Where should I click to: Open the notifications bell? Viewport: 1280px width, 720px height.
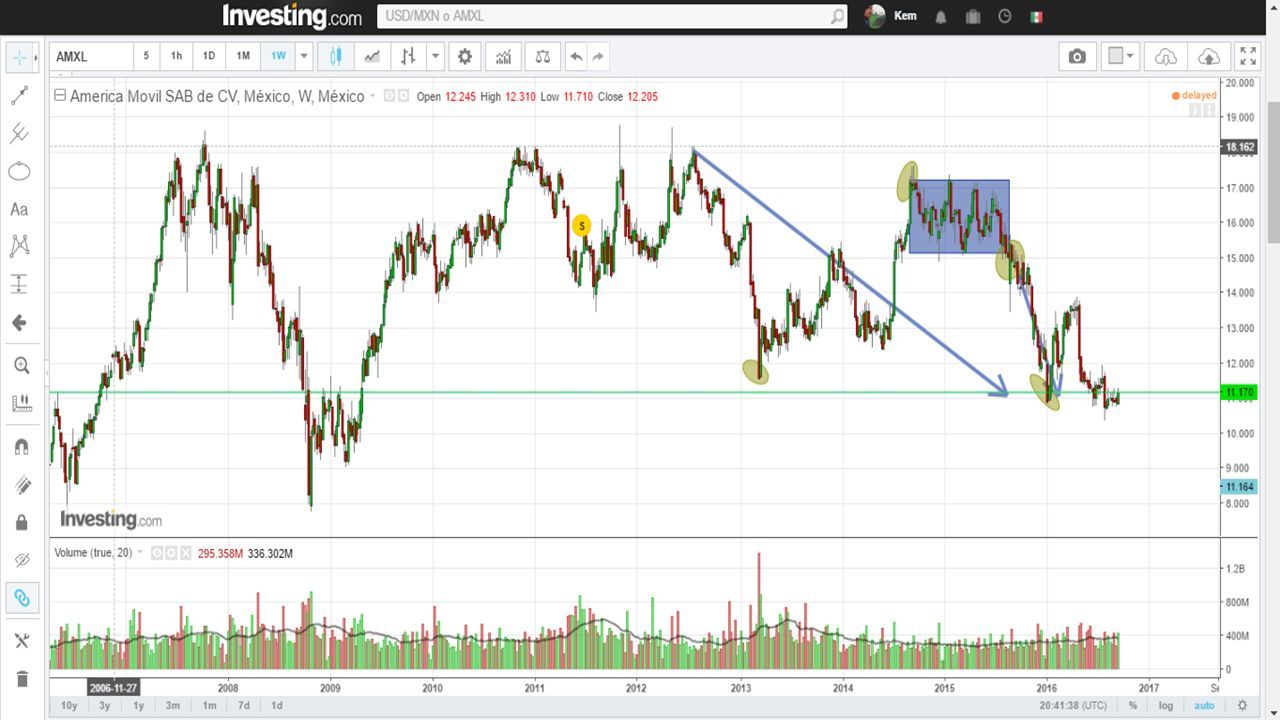point(941,17)
